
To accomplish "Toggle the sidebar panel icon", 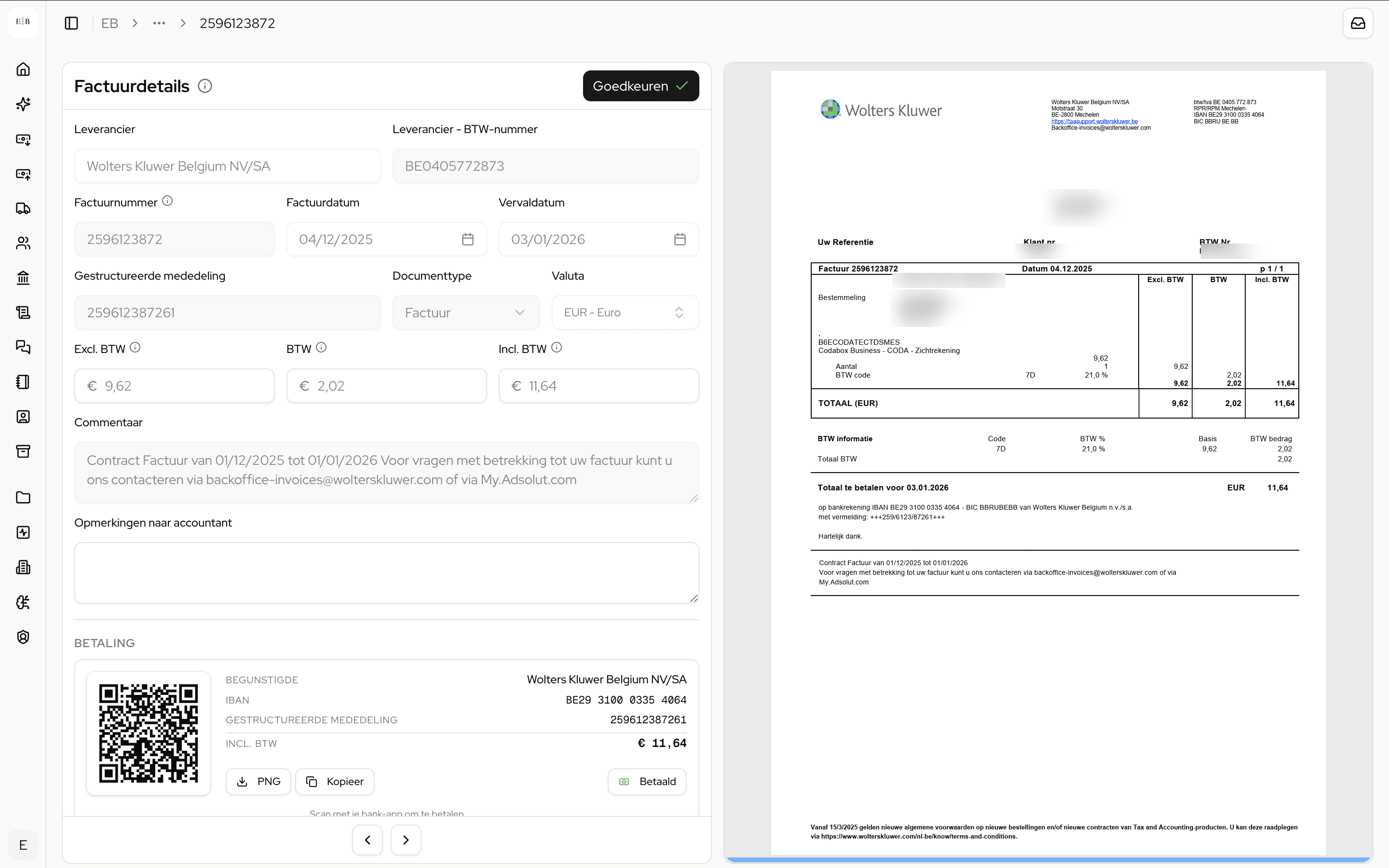I will pyautogui.click(x=71, y=24).
